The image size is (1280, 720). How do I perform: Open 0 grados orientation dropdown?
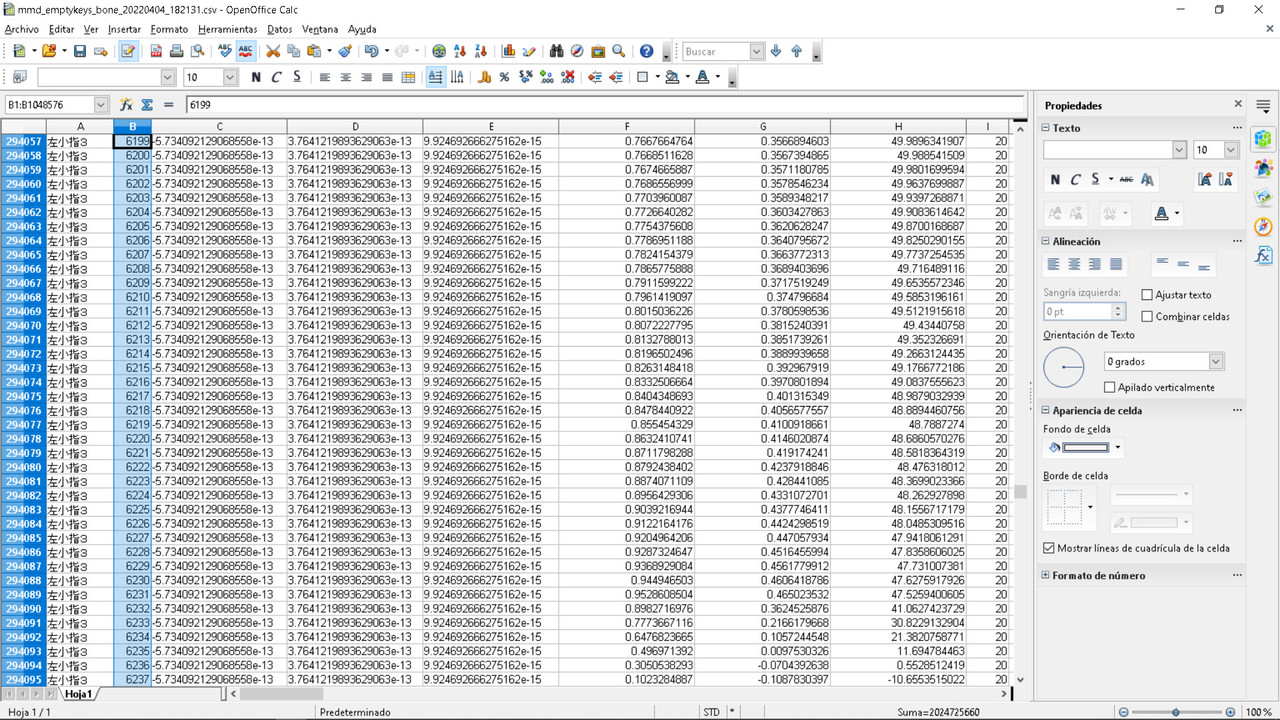click(1216, 361)
